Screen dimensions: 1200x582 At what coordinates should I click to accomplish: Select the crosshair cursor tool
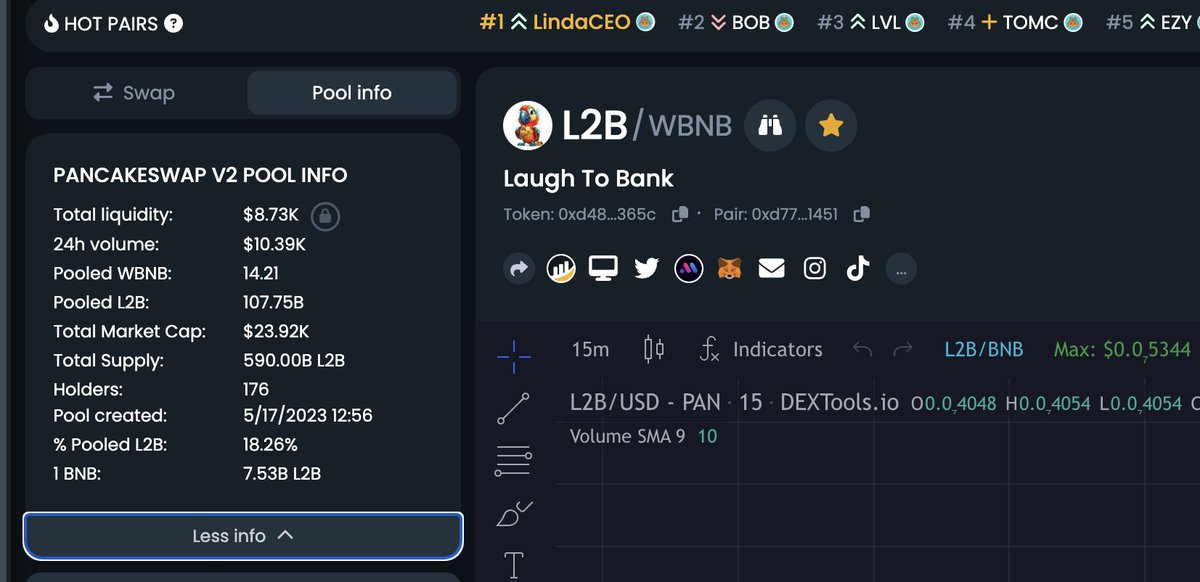click(x=513, y=356)
